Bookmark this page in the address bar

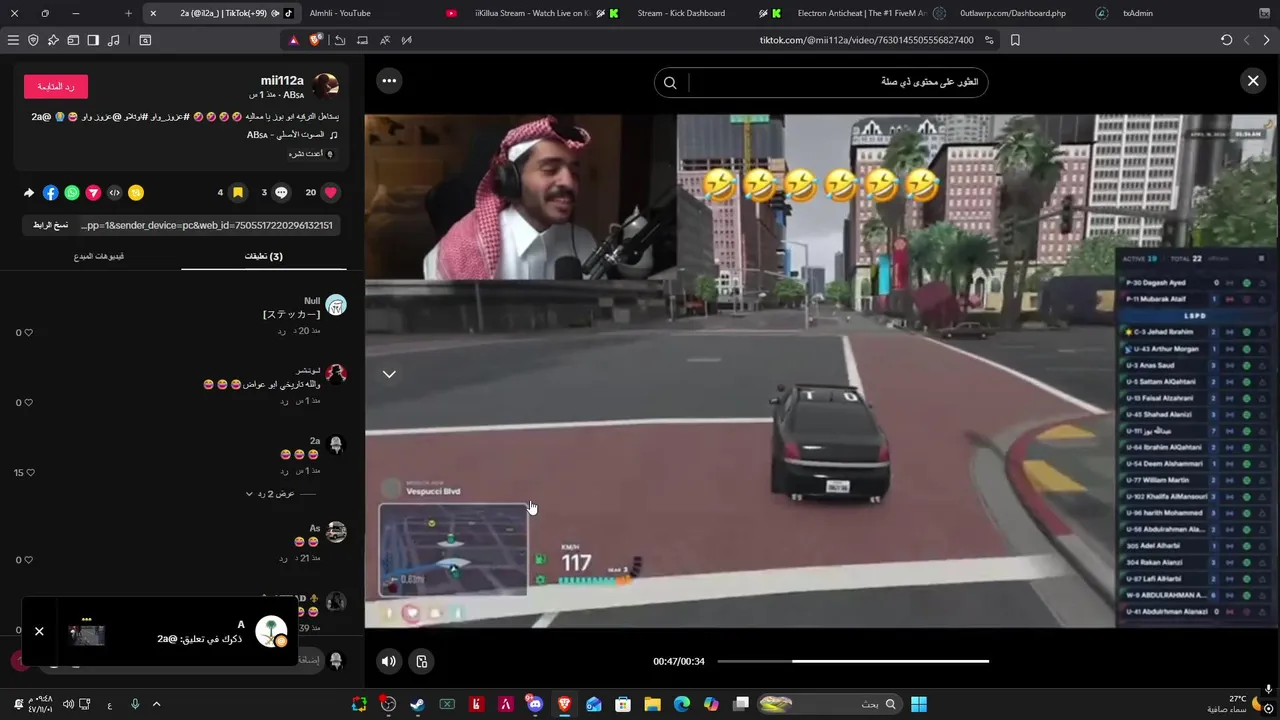point(1015,40)
